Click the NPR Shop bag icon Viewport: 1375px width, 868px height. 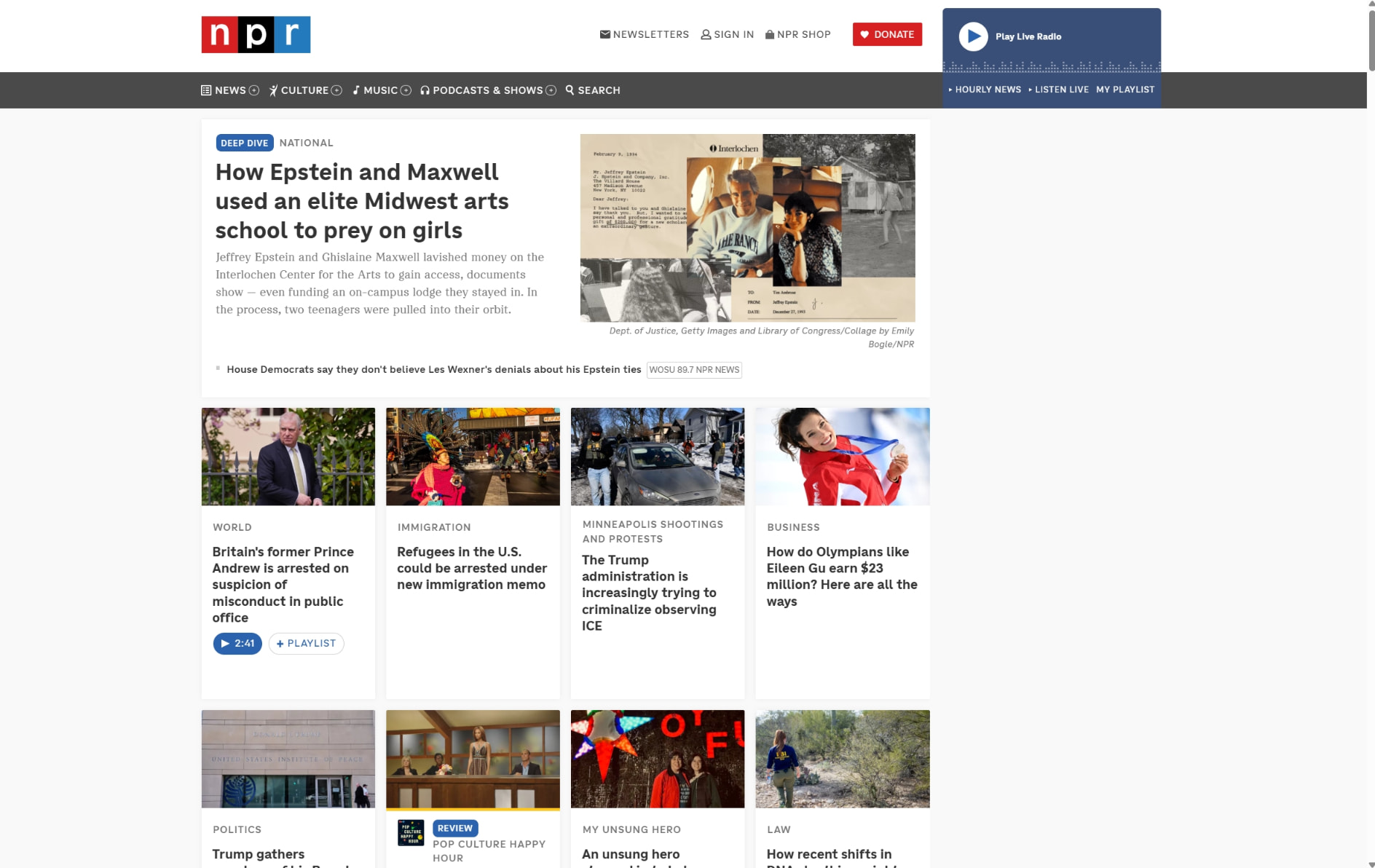point(770,34)
